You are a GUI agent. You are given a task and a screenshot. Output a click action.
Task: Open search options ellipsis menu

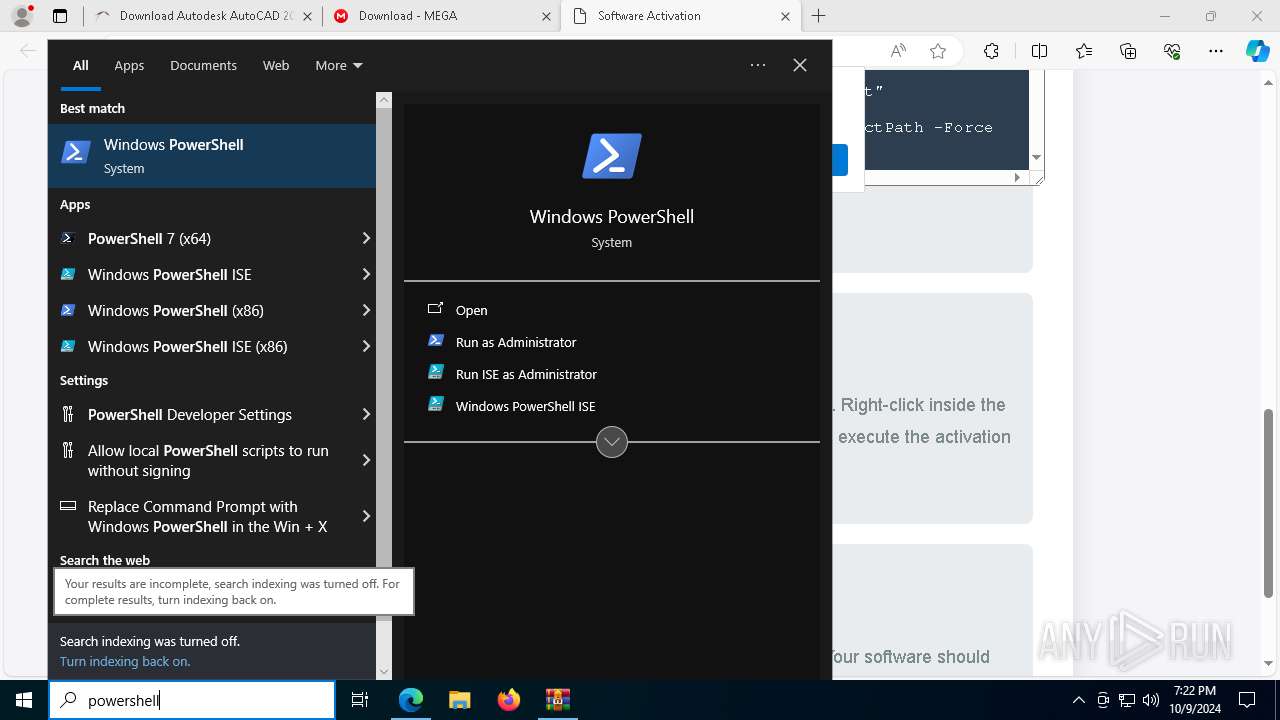point(758,65)
